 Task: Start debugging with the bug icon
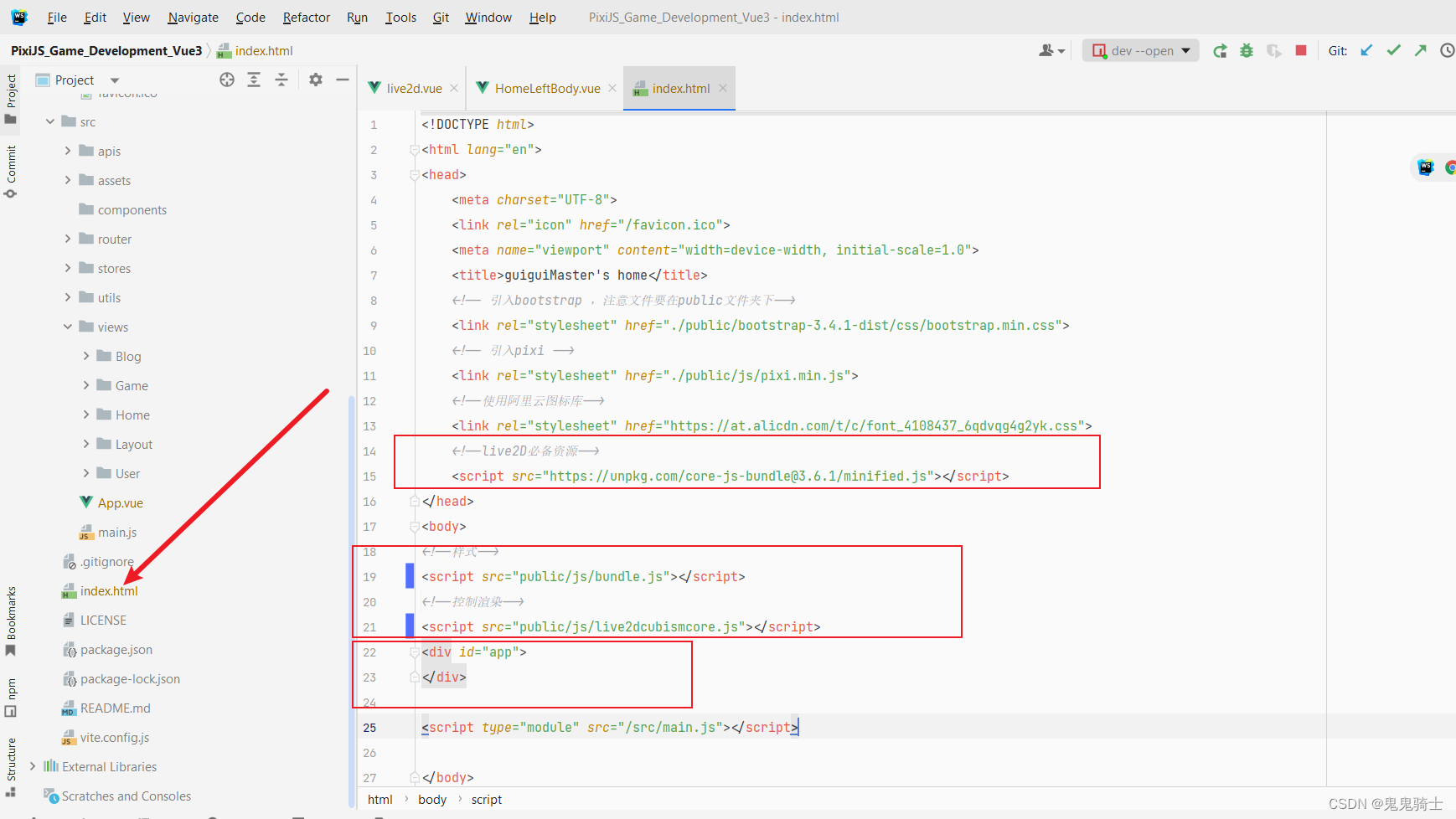point(1247,51)
